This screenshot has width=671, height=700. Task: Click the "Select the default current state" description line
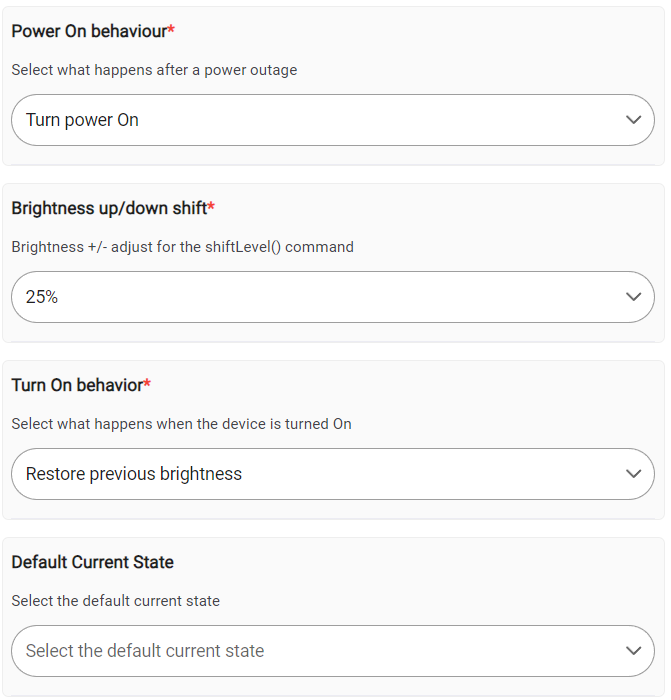pyautogui.click(x=115, y=601)
